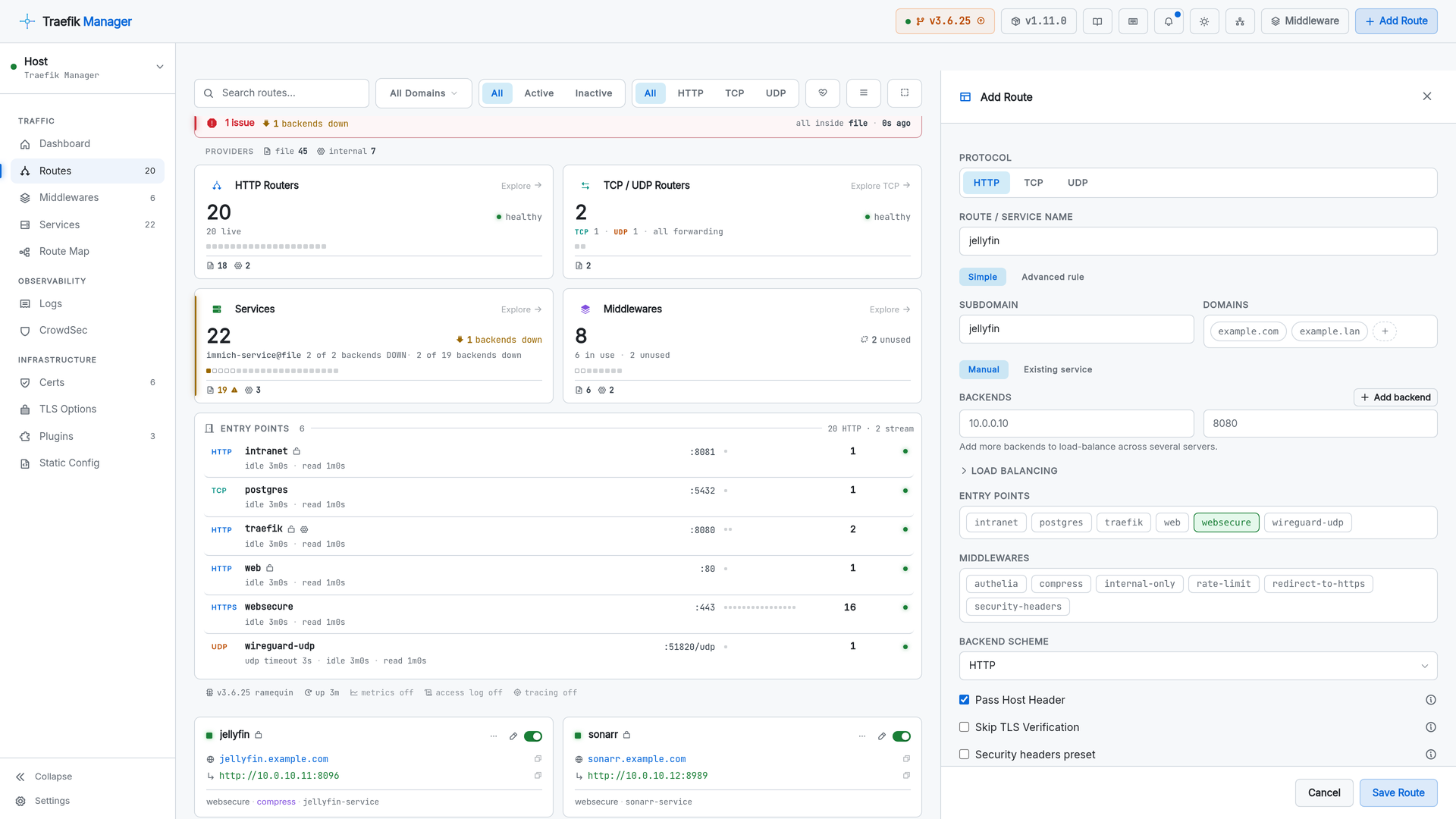Show info for Skip TLS Verification
The height and width of the screenshot is (819, 1456).
(x=1431, y=727)
